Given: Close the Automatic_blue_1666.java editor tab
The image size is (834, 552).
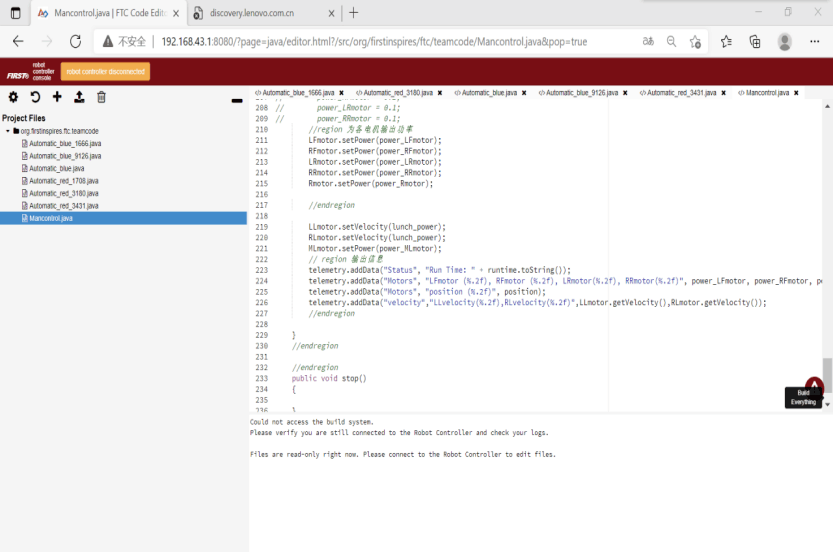Looking at the screenshot, I should tap(341, 93).
